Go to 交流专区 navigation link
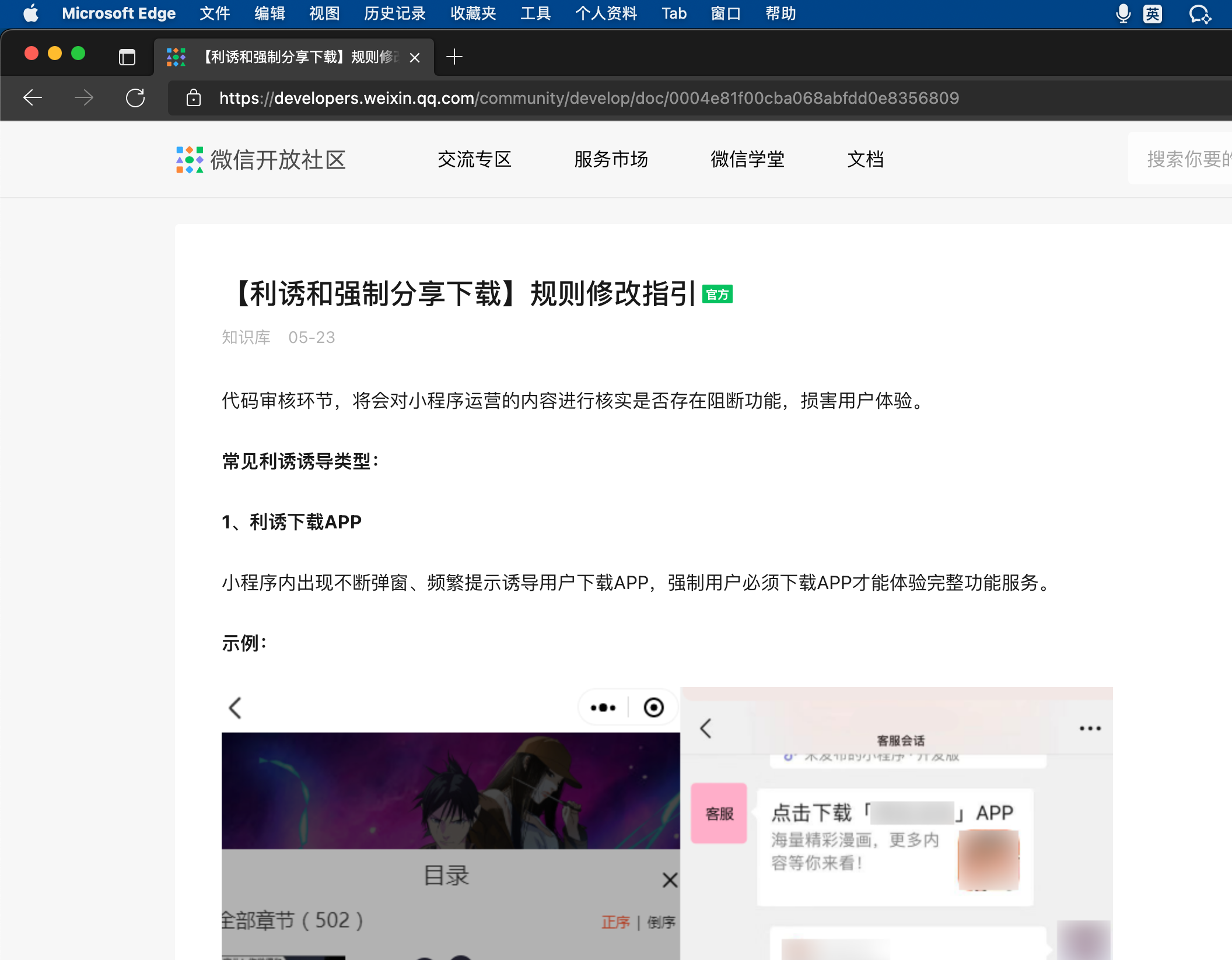Viewport: 1232px width, 960px height. 474,159
